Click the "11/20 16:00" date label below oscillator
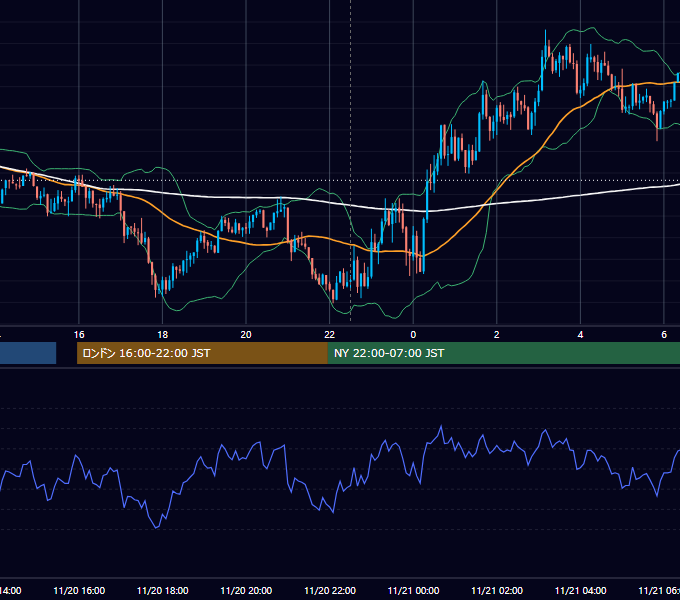680x600 pixels. click(x=79, y=591)
